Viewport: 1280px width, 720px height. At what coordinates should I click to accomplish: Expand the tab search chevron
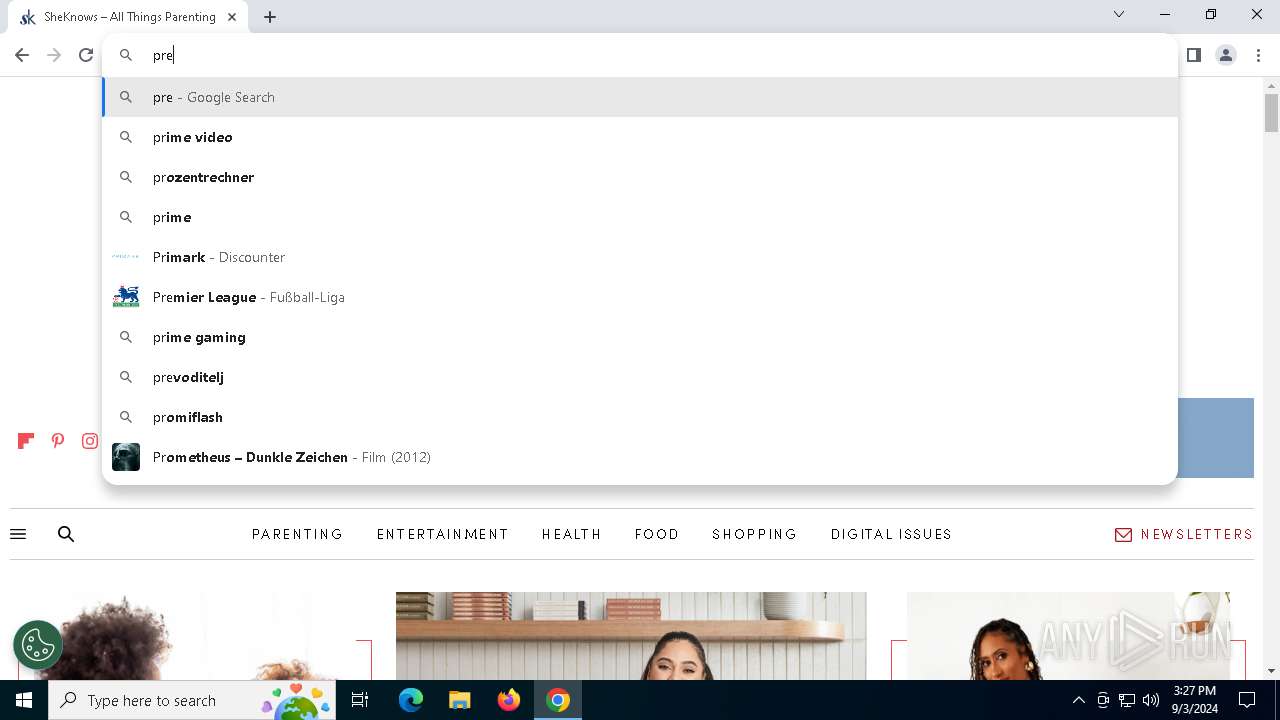click(1119, 14)
